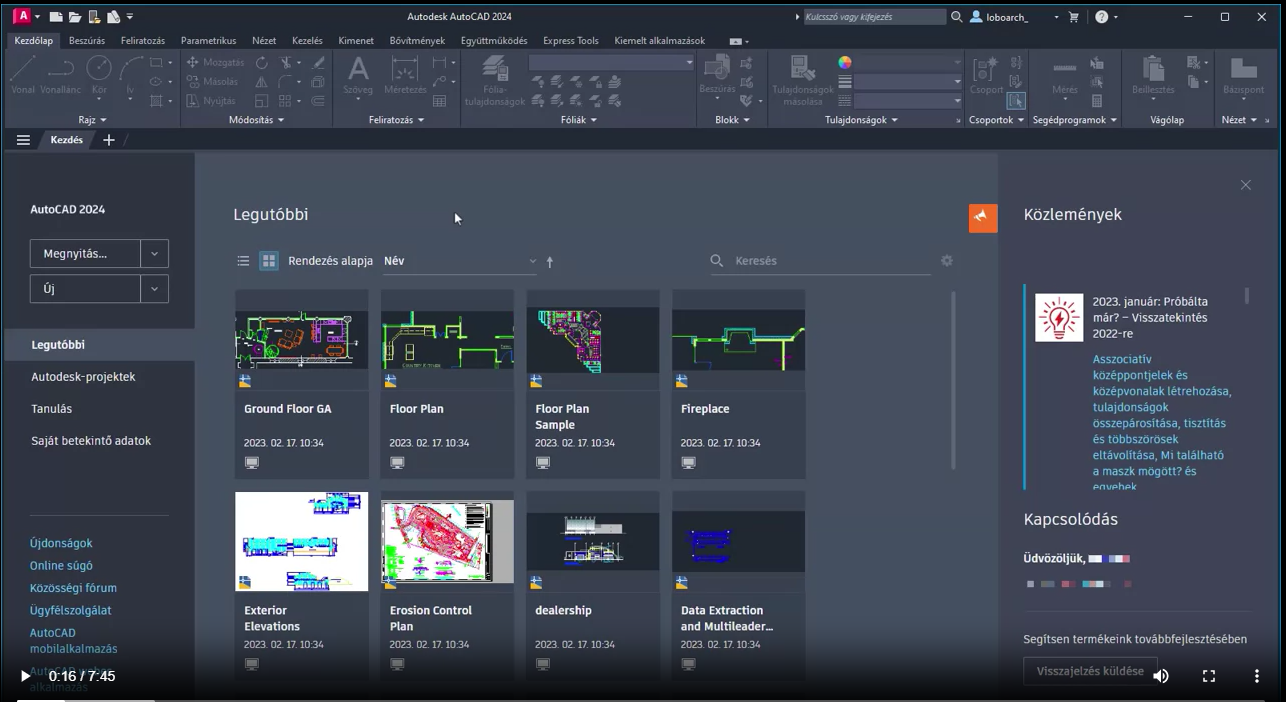The width and height of the screenshot is (1286, 702).
Task: Expand the Fóliák panel
Action: (x=579, y=120)
